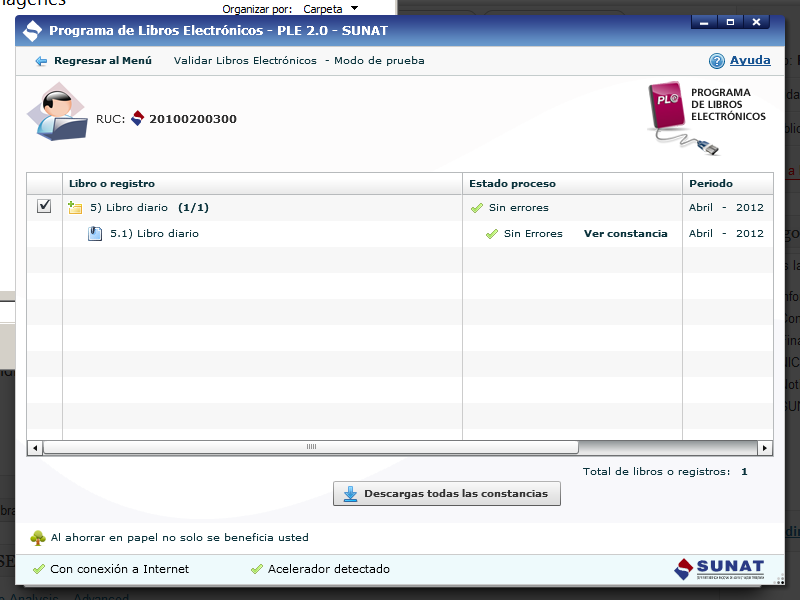Click the Acelerador detectado check icon

[x=257, y=569]
